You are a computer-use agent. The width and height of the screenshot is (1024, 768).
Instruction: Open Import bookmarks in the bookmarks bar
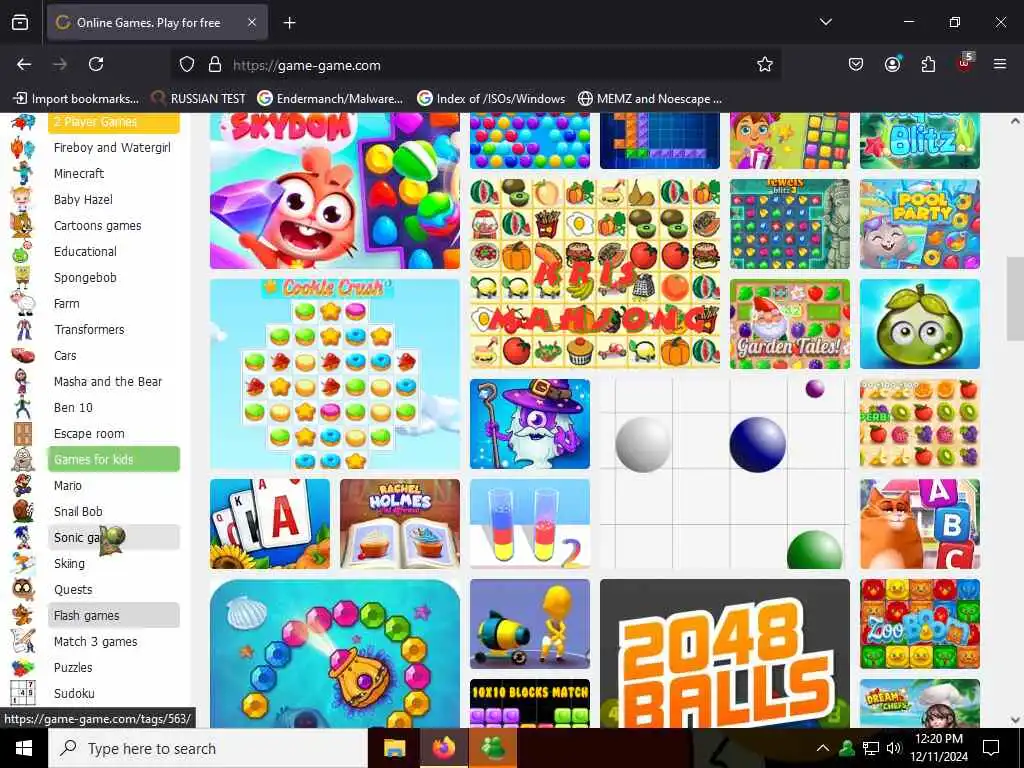pyautogui.click(x=76, y=99)
